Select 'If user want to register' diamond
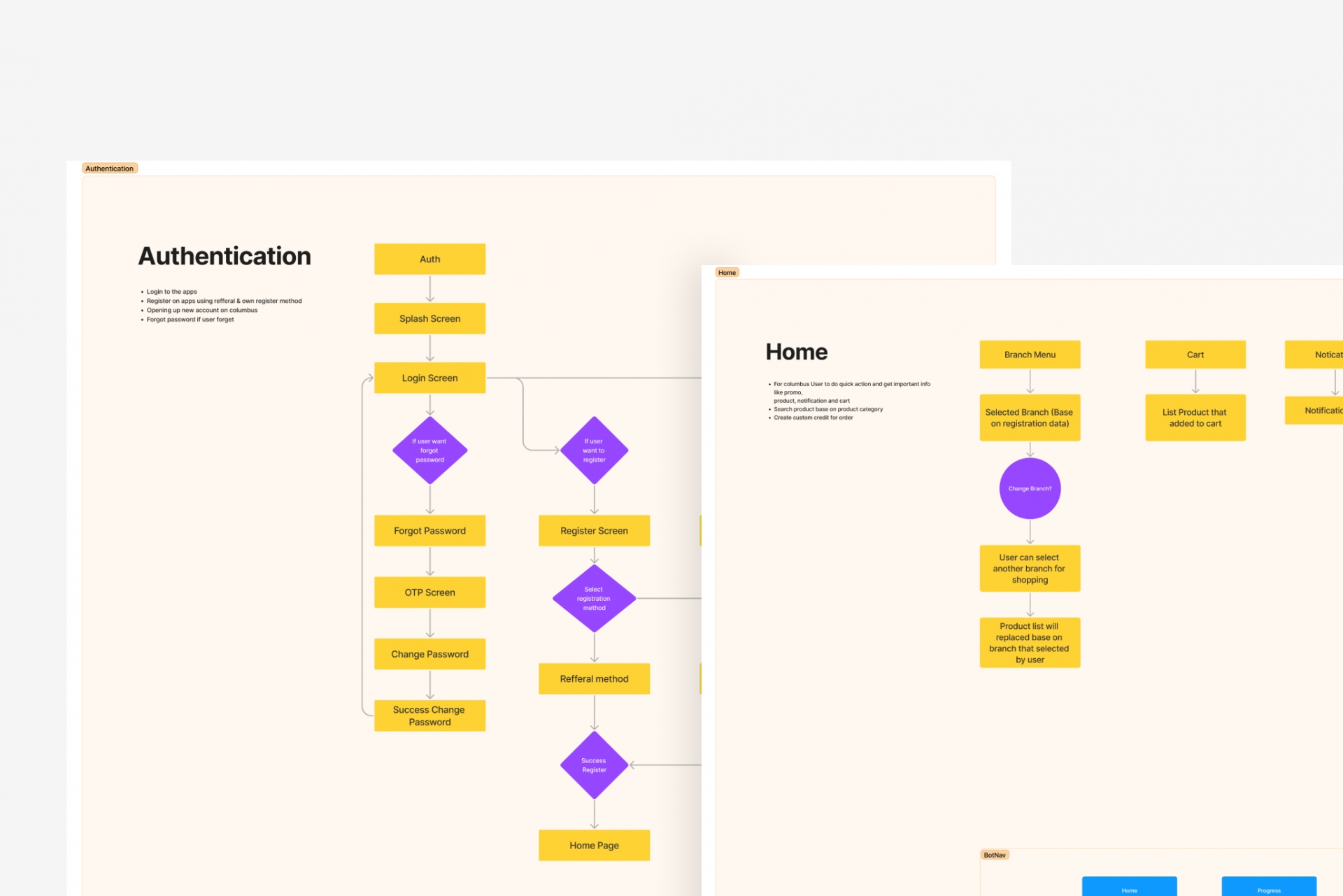1343x896 pixels. point(594,450)
